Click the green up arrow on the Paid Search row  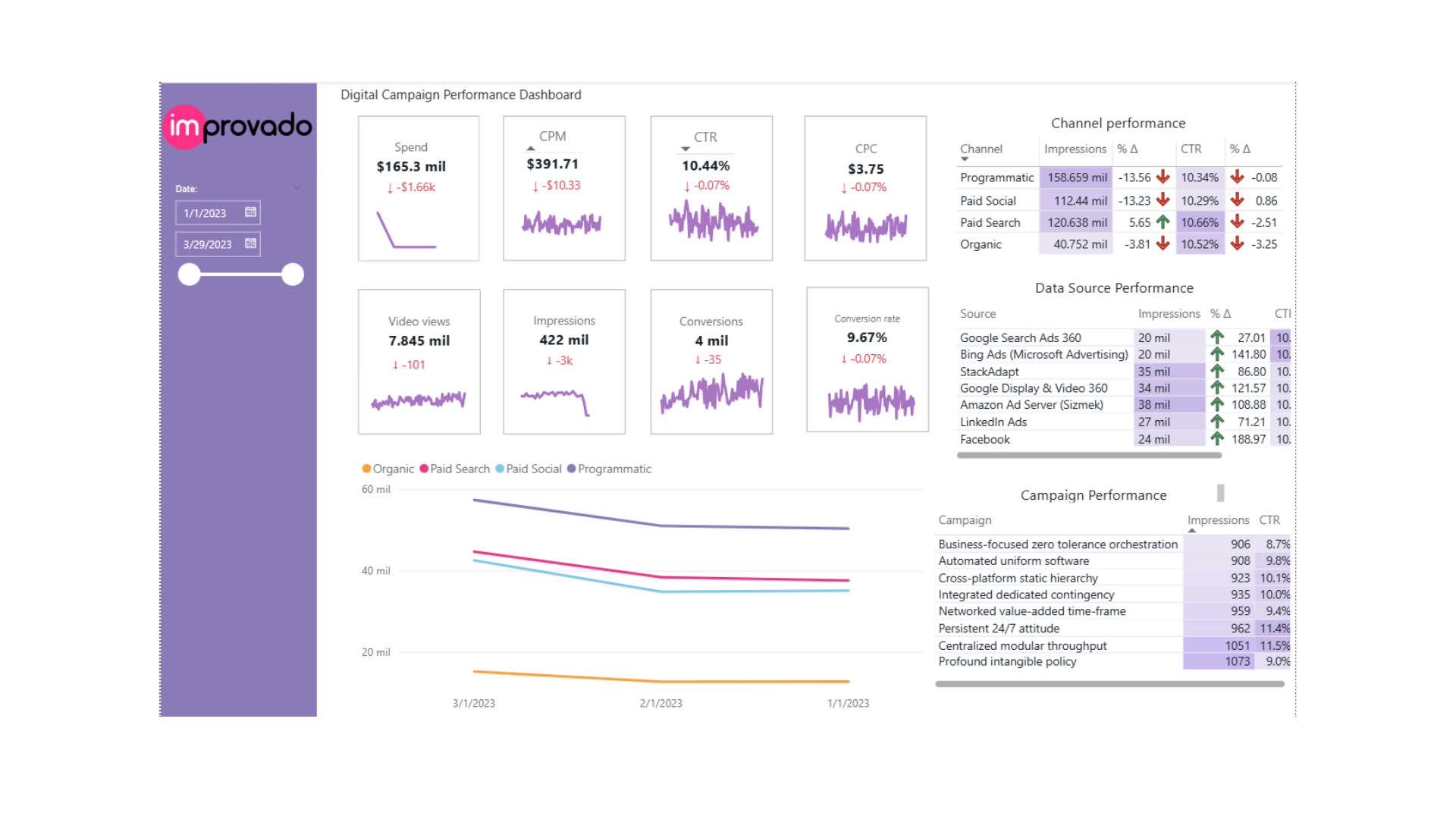1162,222
